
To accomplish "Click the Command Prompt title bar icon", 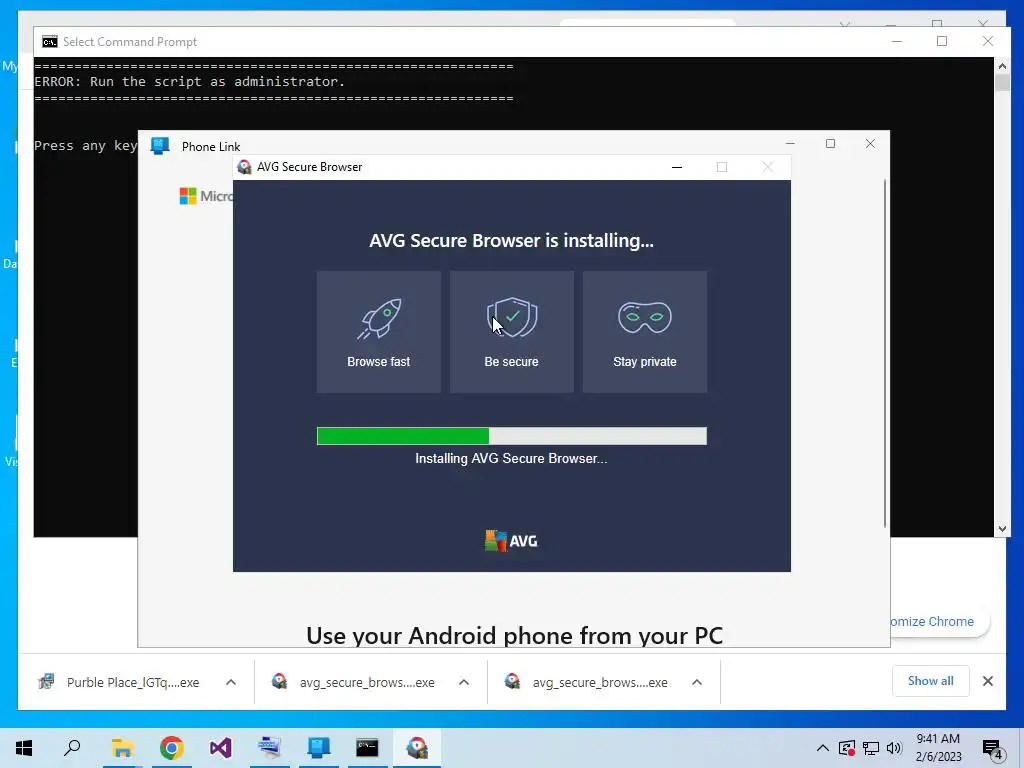I will 50,42.
